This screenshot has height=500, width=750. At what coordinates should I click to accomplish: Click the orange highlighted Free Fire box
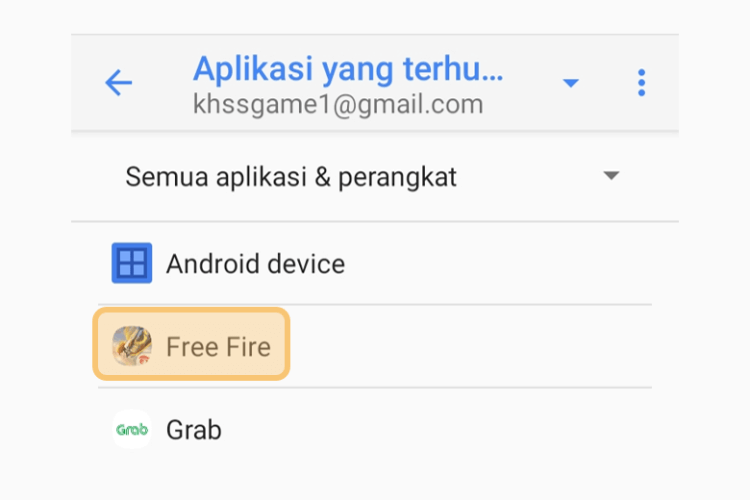pyautogui.click(x=191, y=344)
